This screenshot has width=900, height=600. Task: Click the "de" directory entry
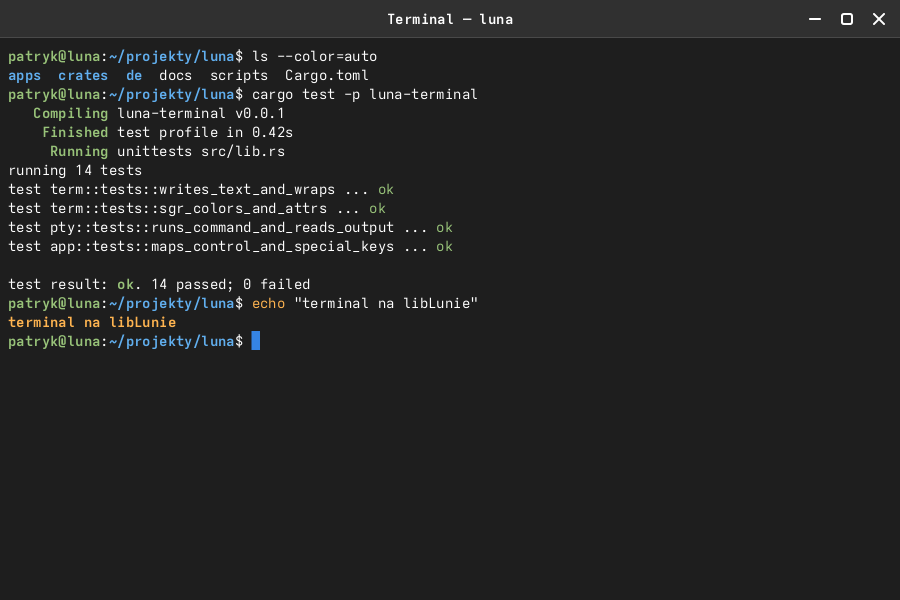pos(134,76)
